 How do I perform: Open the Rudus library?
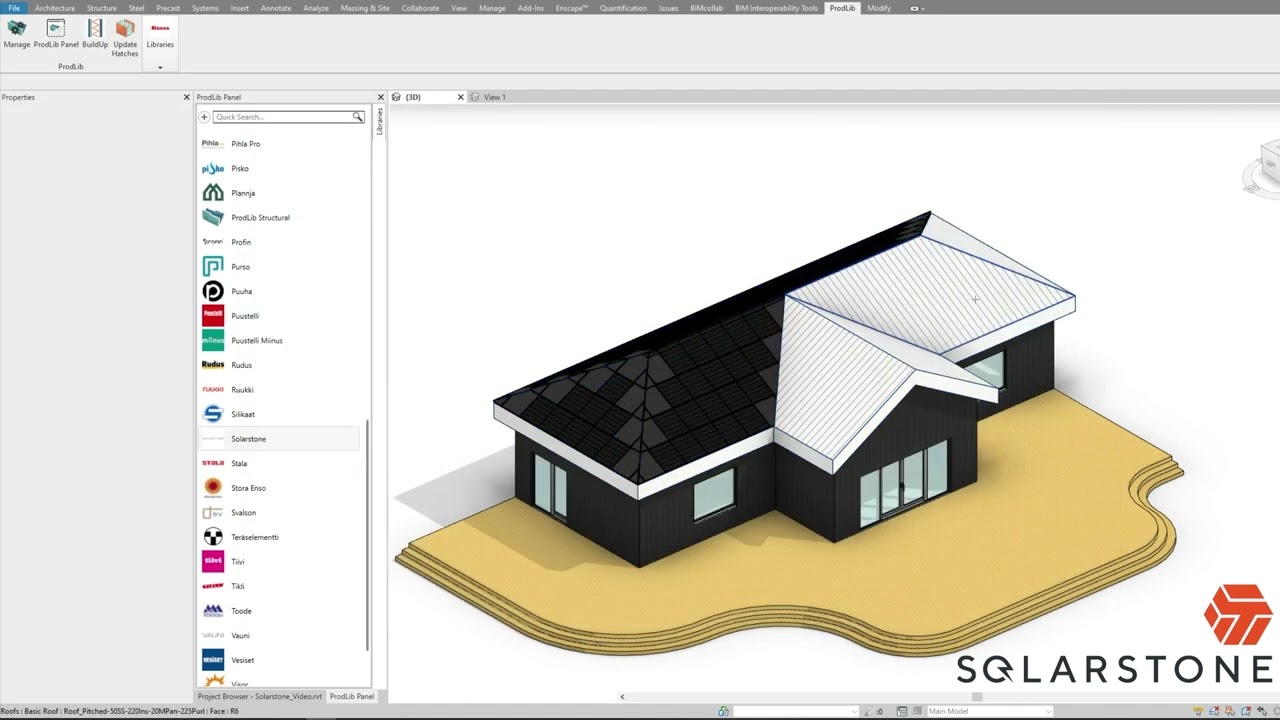pos(279,365)
